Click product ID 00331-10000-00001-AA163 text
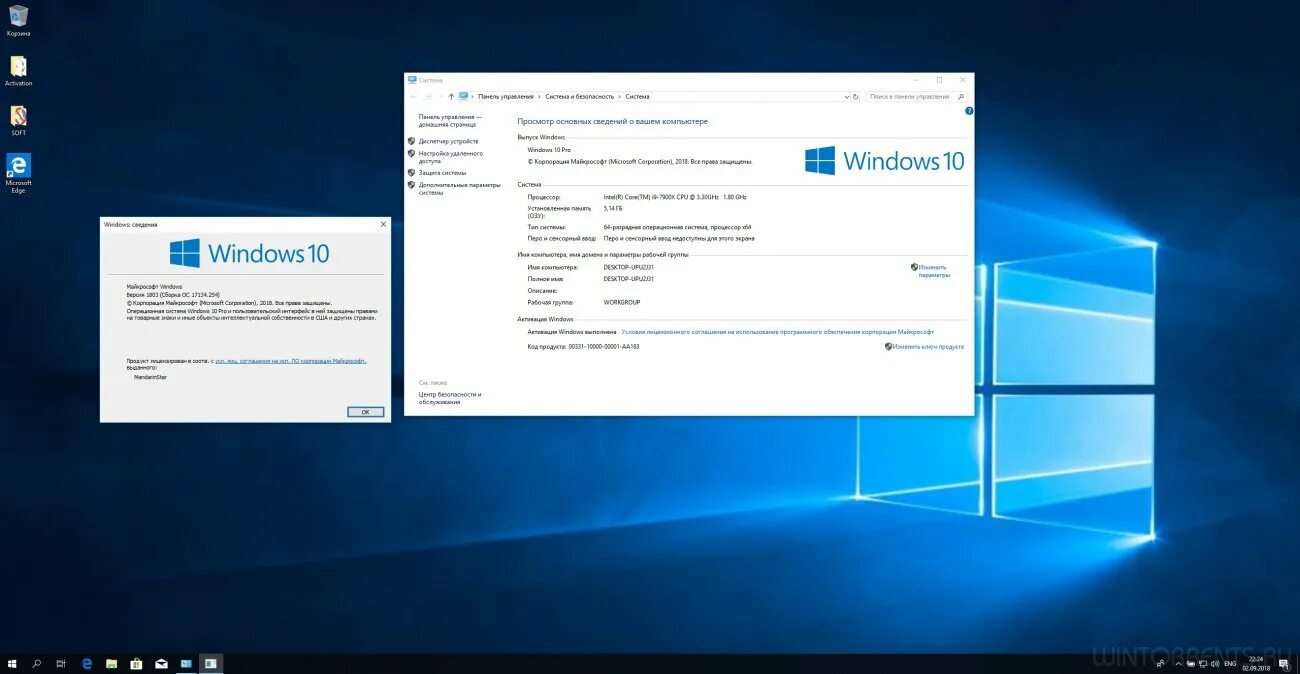This screenshot has height=674, width=1300. 603,346
